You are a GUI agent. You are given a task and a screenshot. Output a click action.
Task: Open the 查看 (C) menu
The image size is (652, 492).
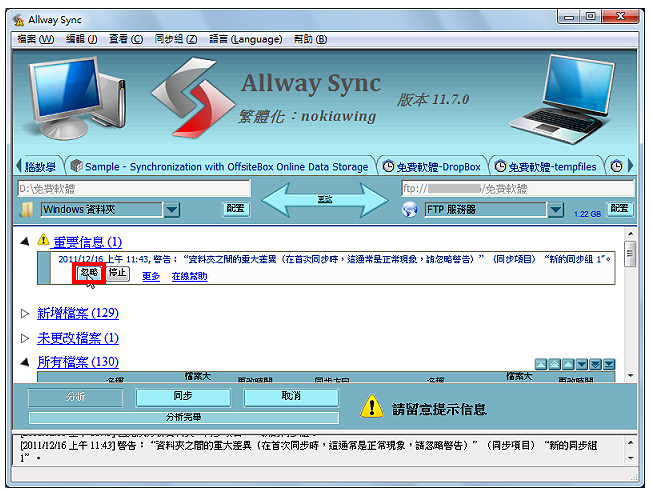click(x=126, y=39)
